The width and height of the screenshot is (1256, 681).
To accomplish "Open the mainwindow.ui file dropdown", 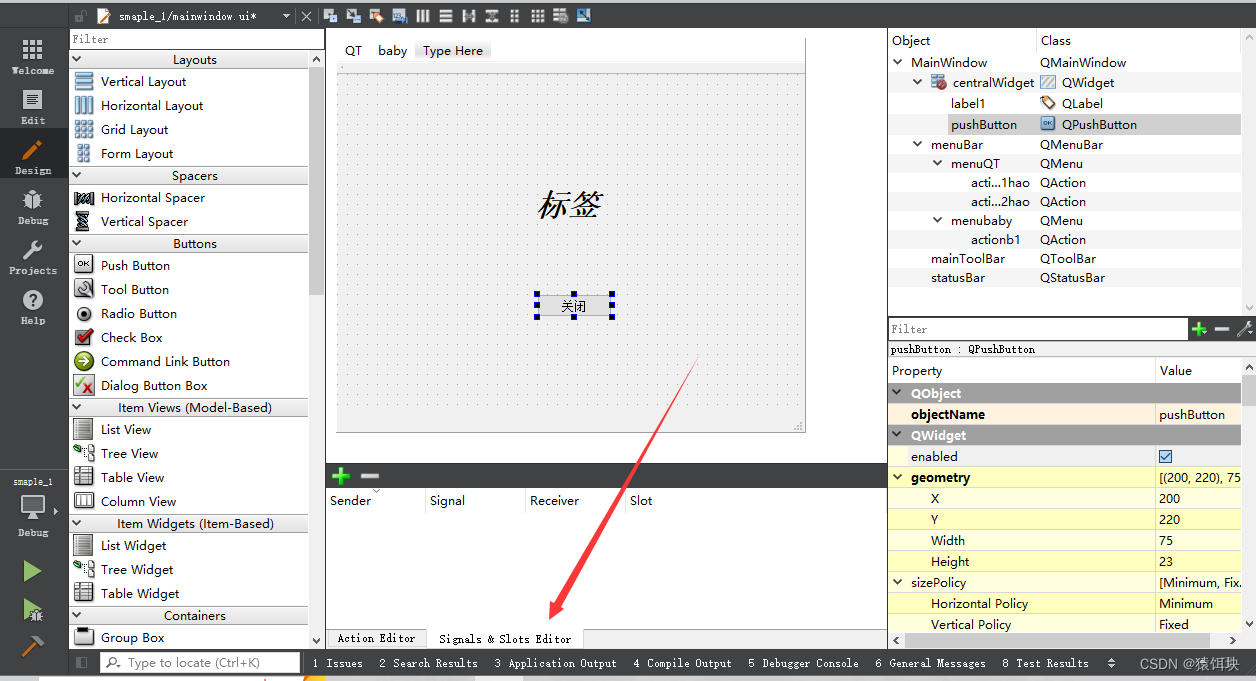I will click(287, 16).
